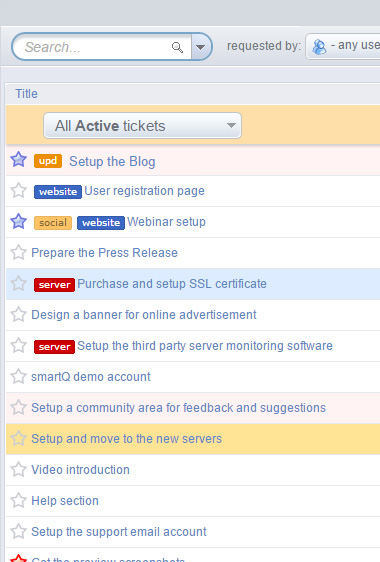Image resolution: width=380 pixels, height=562 pixels.
Task: Star the Setup the support email account ticket
Action: pos(18,531)
